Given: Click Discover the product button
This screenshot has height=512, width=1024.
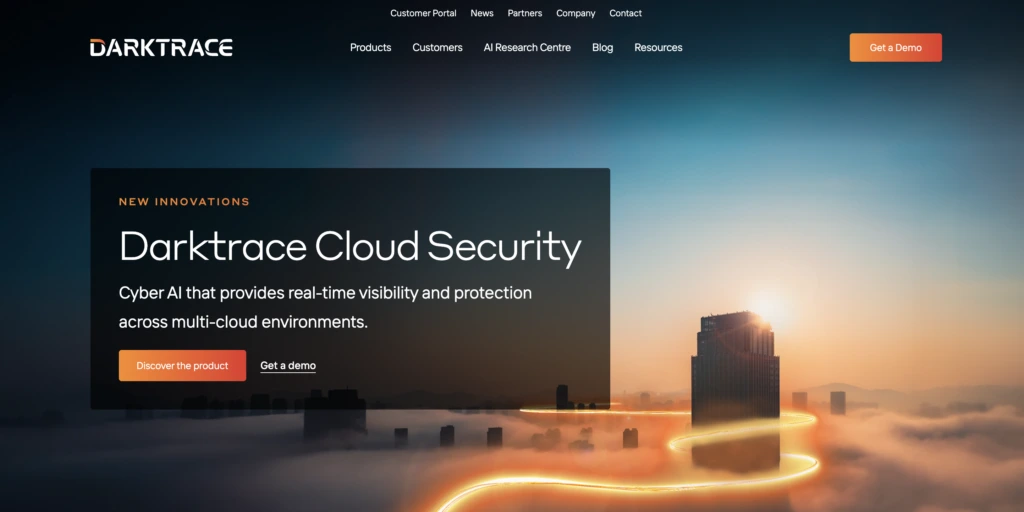Looking at the screenshot, I should (182, 366).
